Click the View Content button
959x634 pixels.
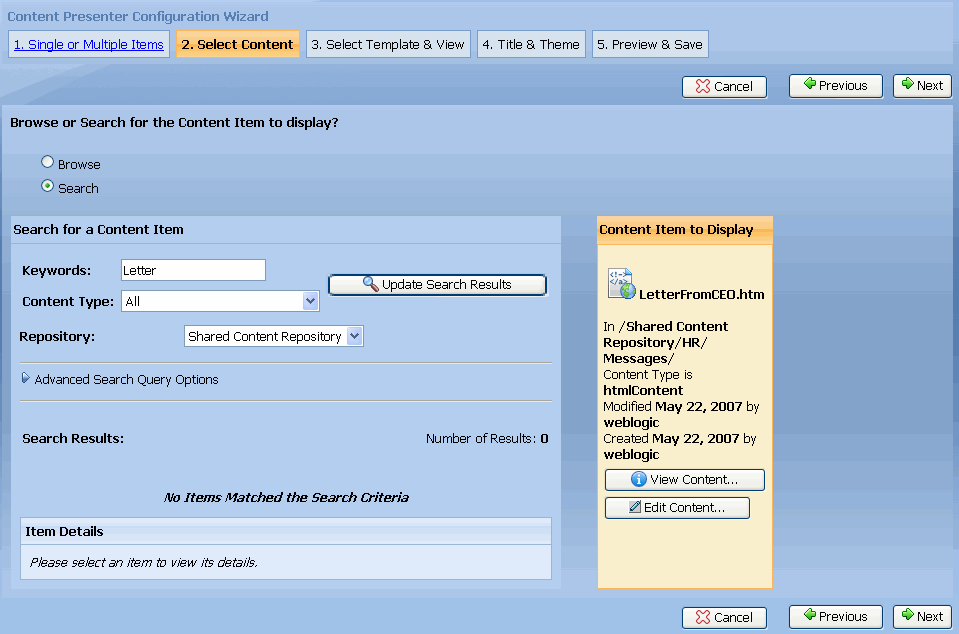click(684, 480)
